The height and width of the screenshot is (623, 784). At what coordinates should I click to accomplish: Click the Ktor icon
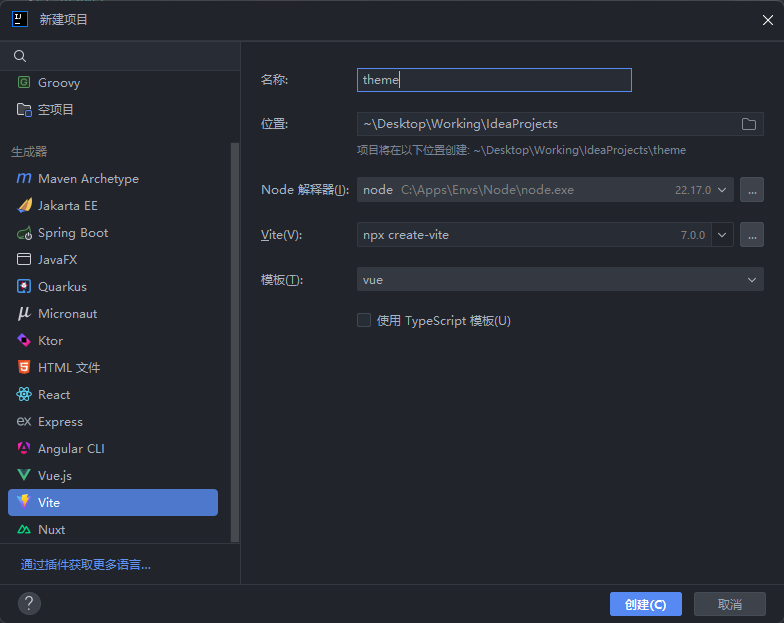click(x=24, y=340)
